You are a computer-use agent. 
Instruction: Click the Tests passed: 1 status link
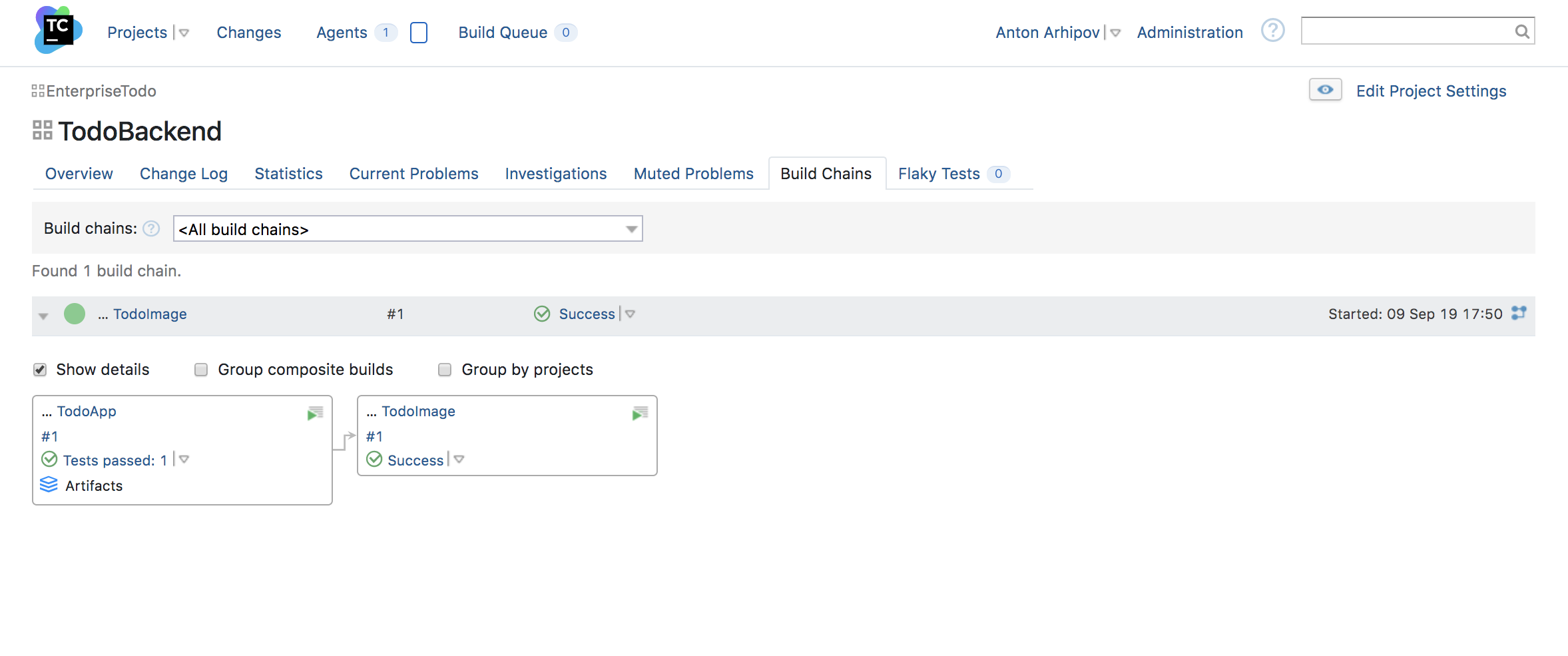[115, 460]
